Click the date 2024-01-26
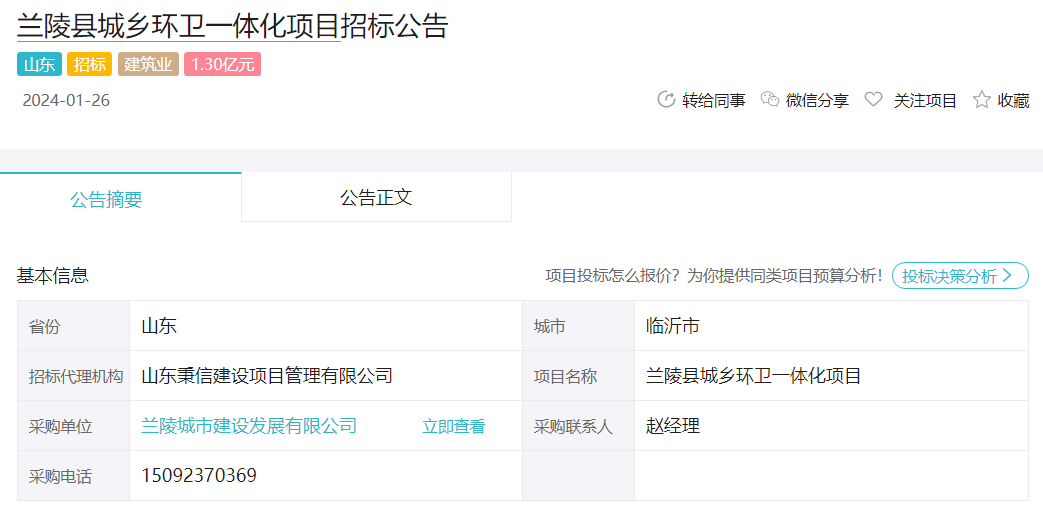Viewport: 1043px width, 507px height. 66,100
